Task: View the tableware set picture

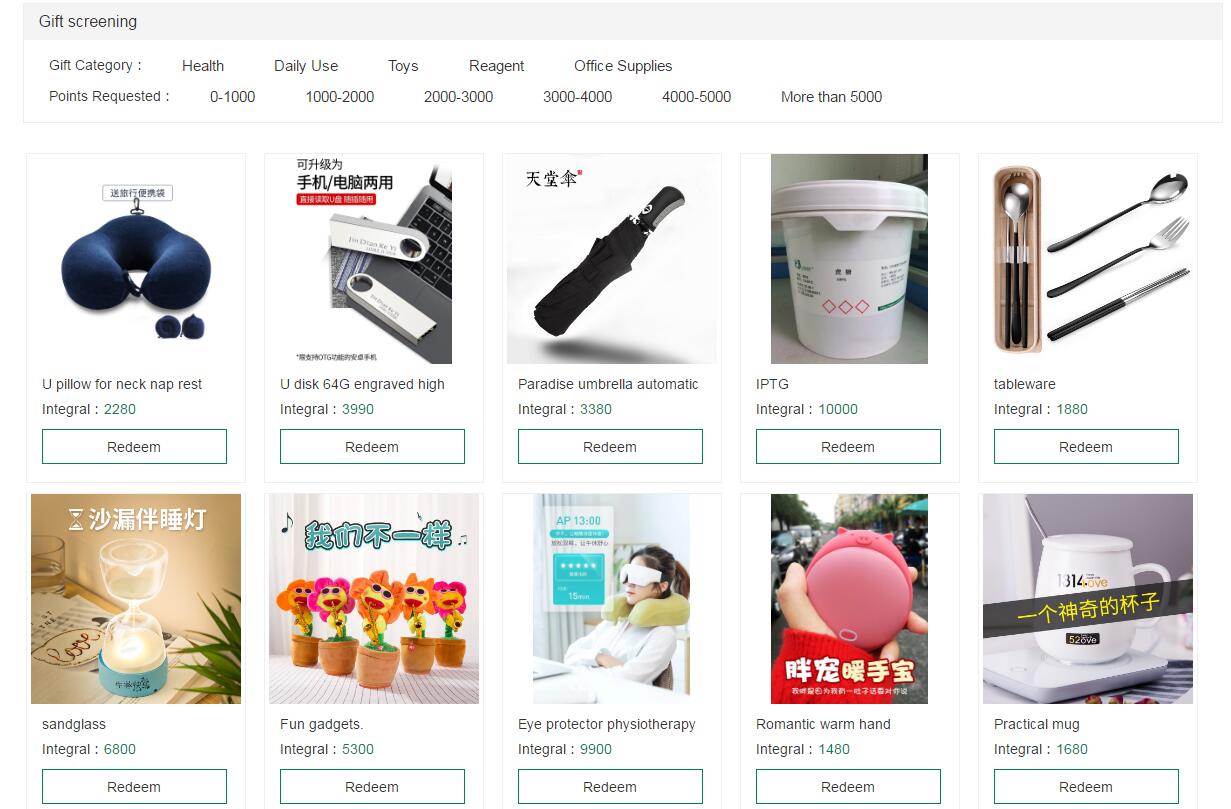Action: [1087, 259]
